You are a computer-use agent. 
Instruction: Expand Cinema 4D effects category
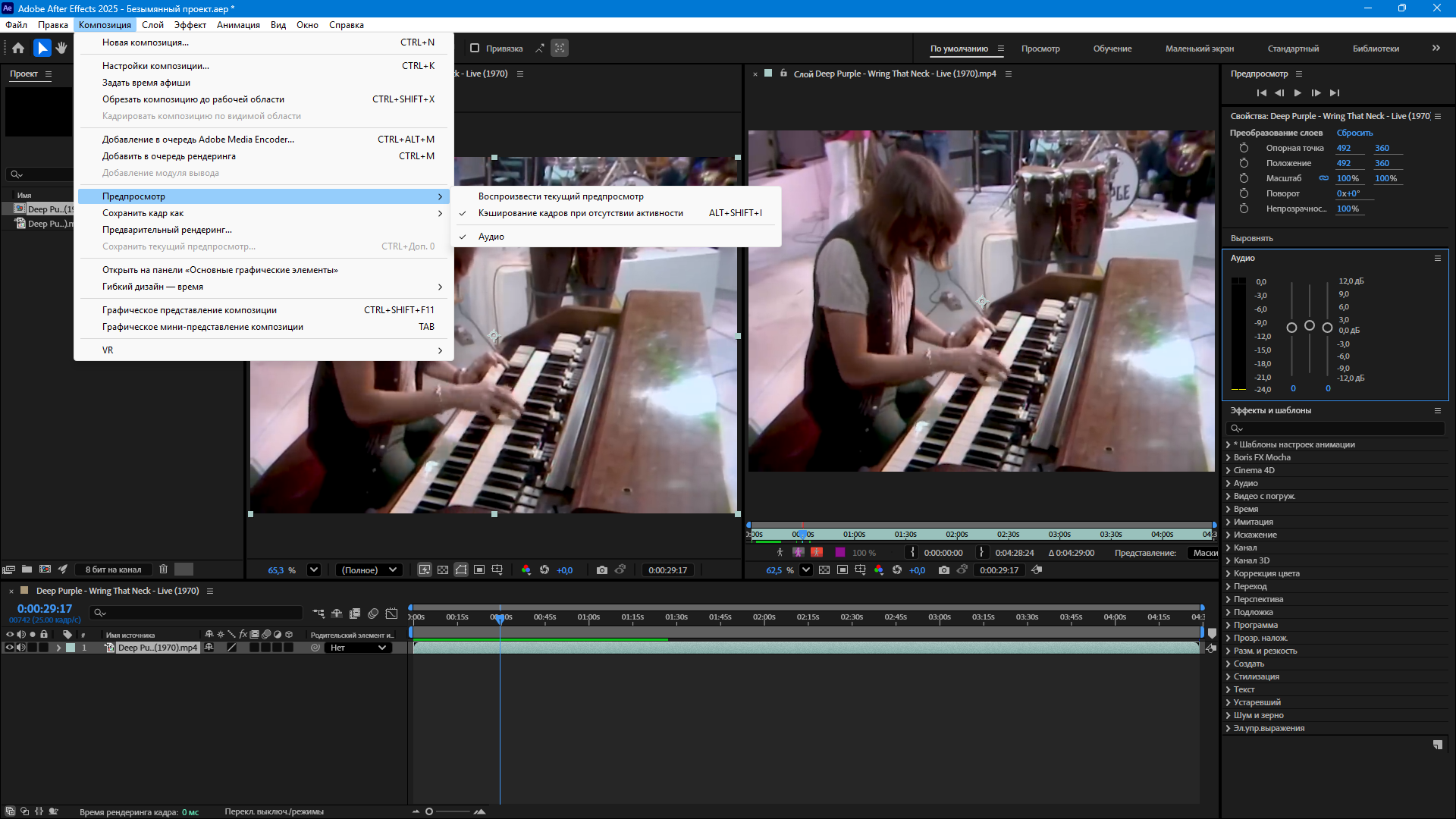(1228, 470)
